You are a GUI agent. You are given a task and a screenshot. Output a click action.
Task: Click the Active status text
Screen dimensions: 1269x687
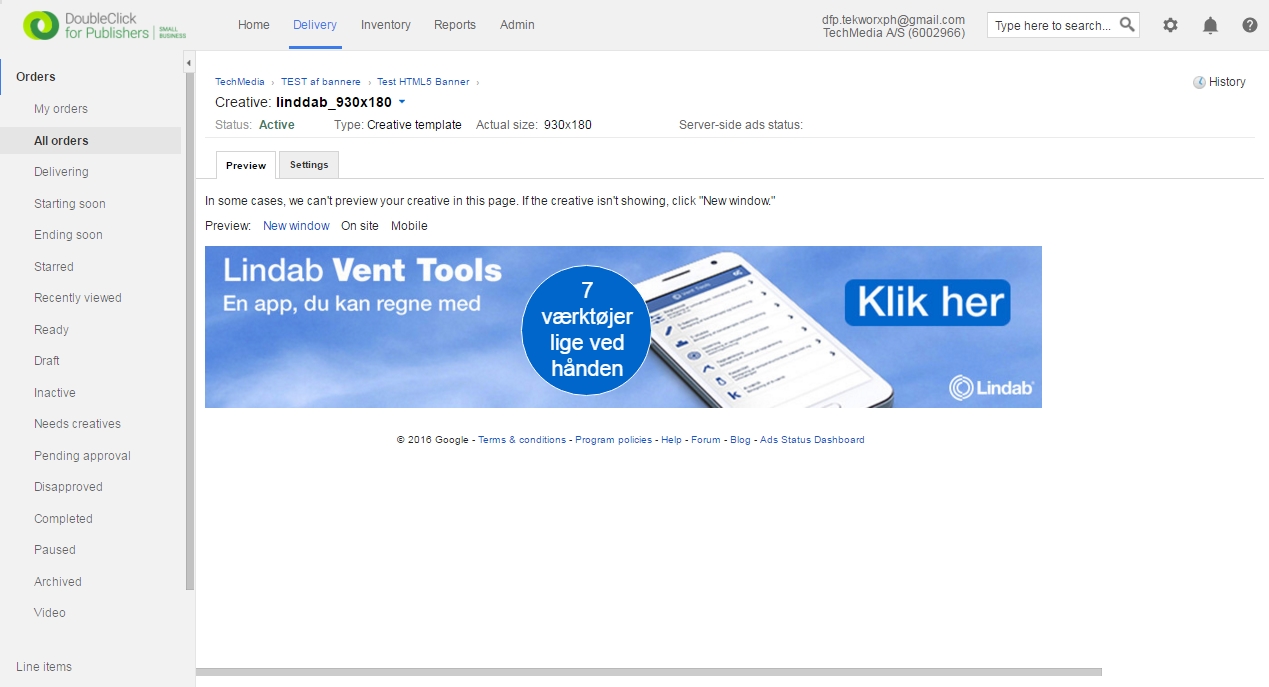tap(277, 125)
